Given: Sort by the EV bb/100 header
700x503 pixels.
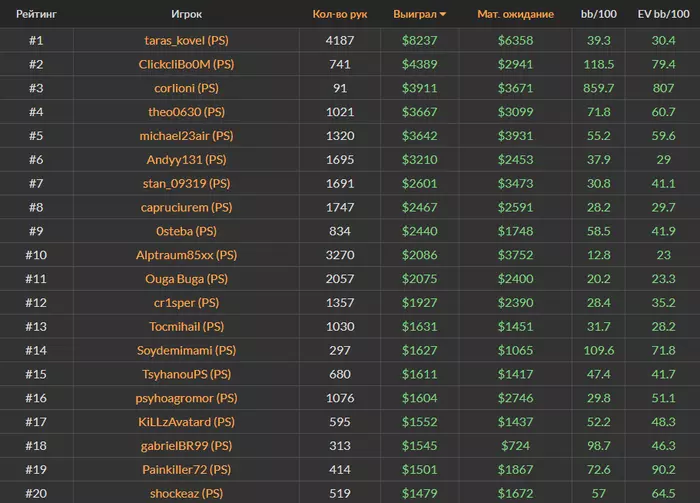Looking at the screenshot, I should 663,15.
